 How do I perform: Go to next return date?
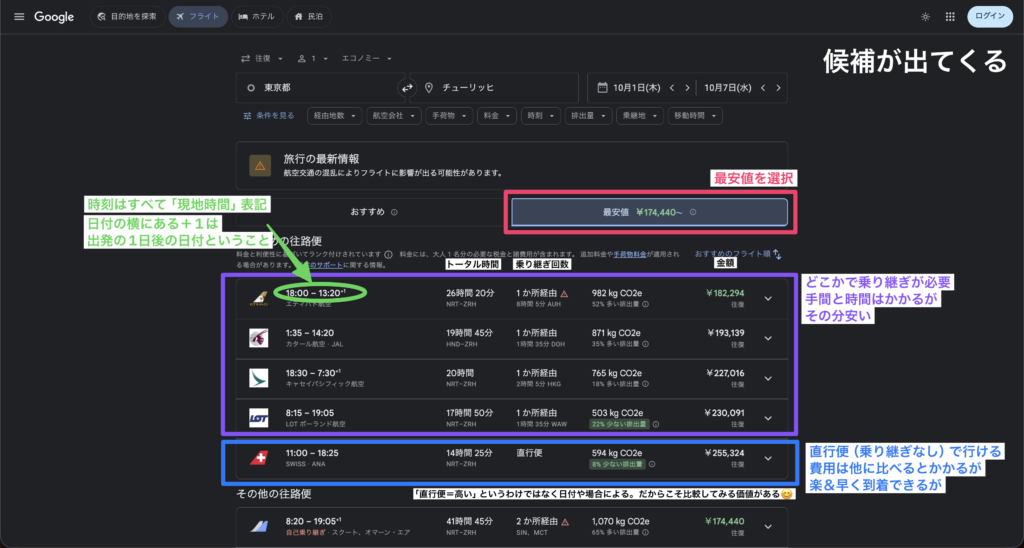point(778,88)
